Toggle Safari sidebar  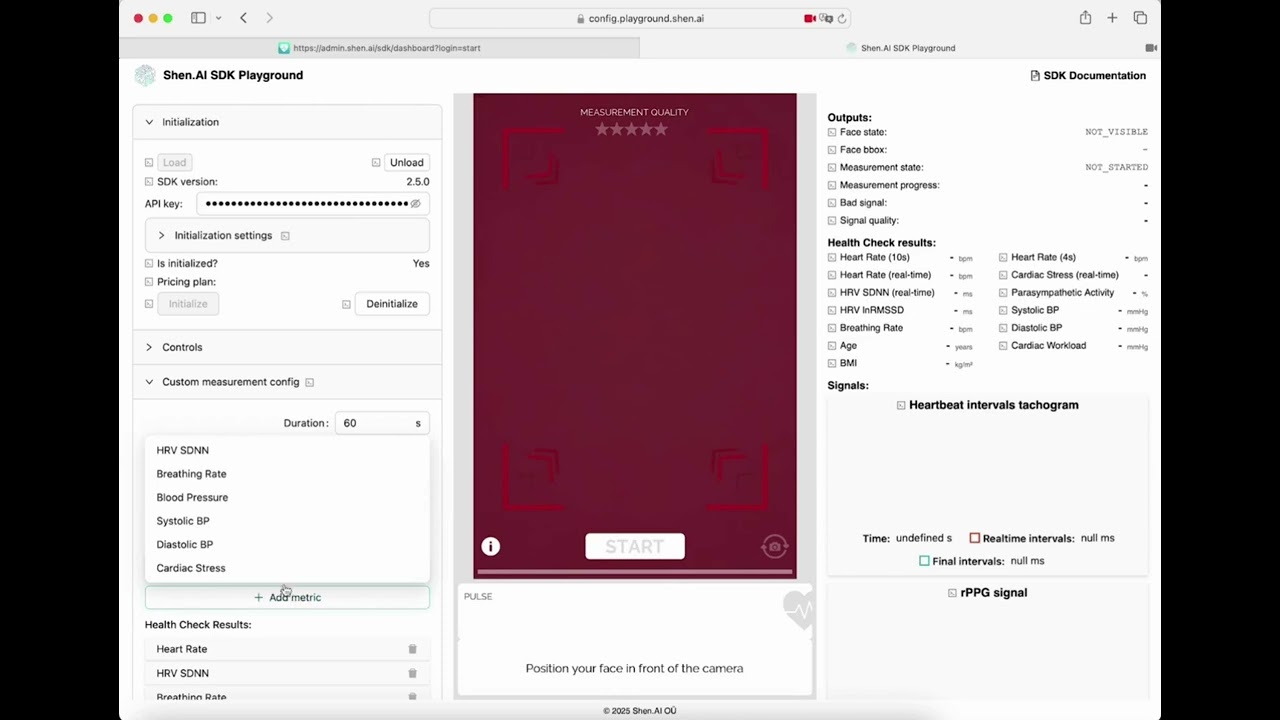[x=198, y=18]
